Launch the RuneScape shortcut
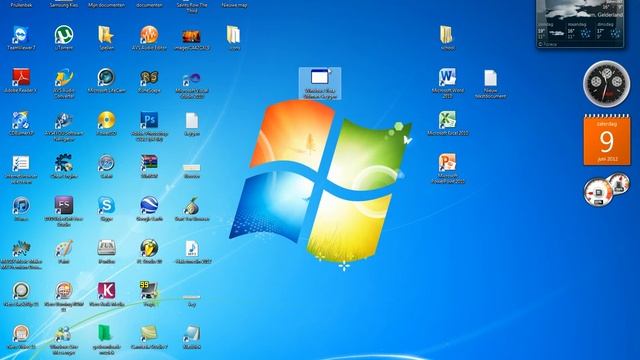 pyautogui.click(x=149, y=78)
